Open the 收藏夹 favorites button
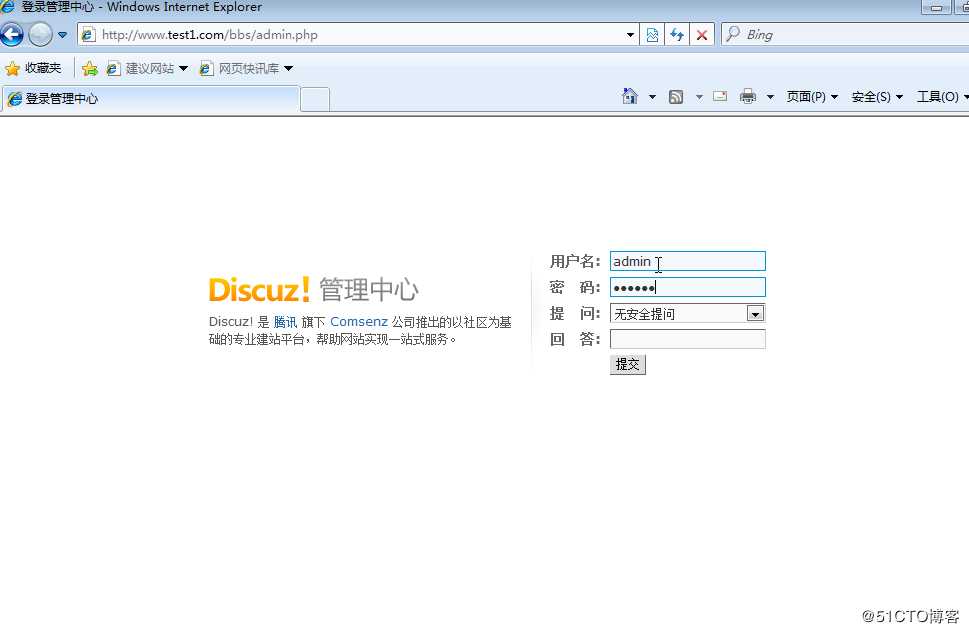 tap(33, 69)
